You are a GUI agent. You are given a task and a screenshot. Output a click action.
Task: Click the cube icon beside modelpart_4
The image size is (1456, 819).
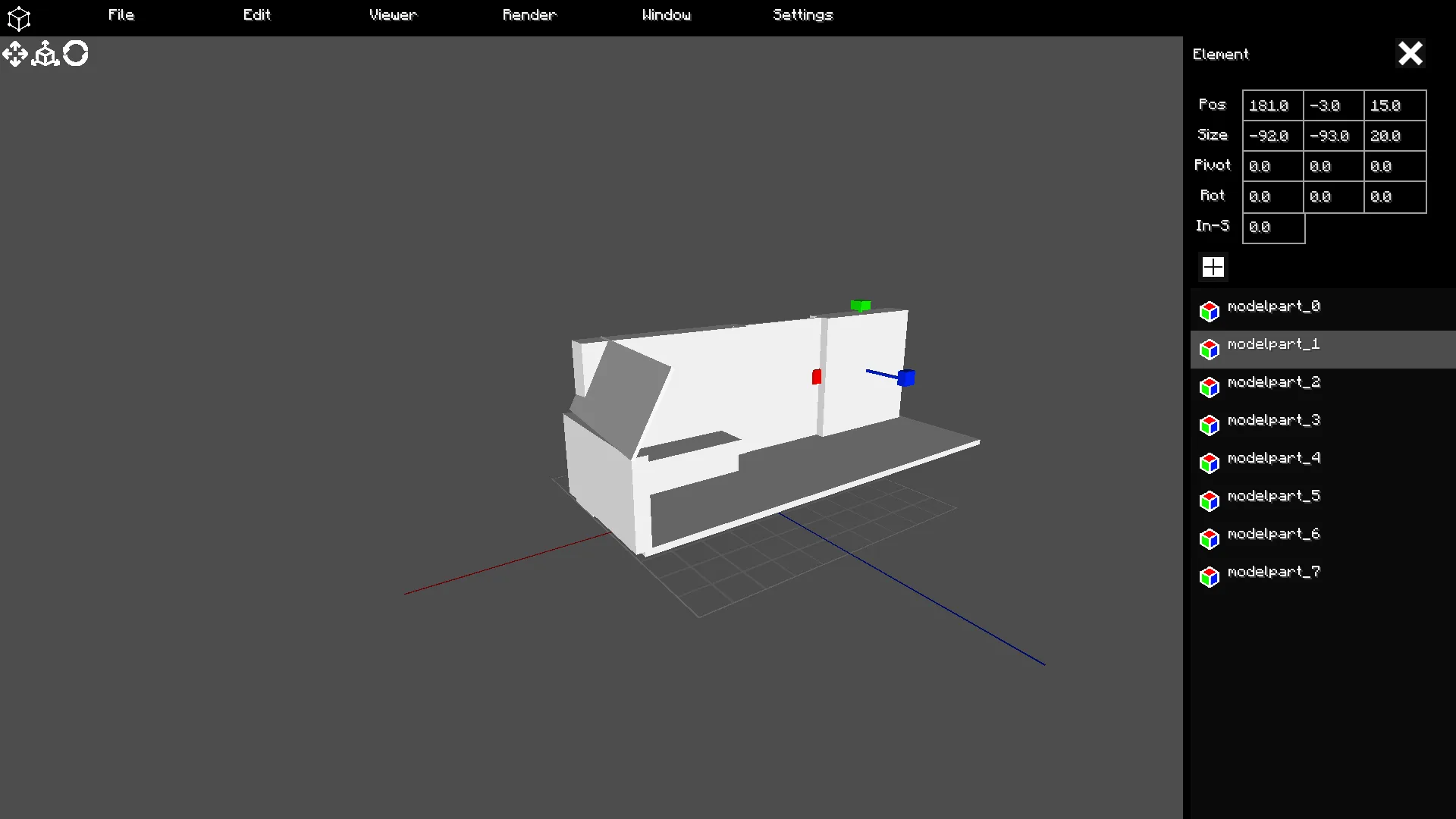(x=1210, y=463)
